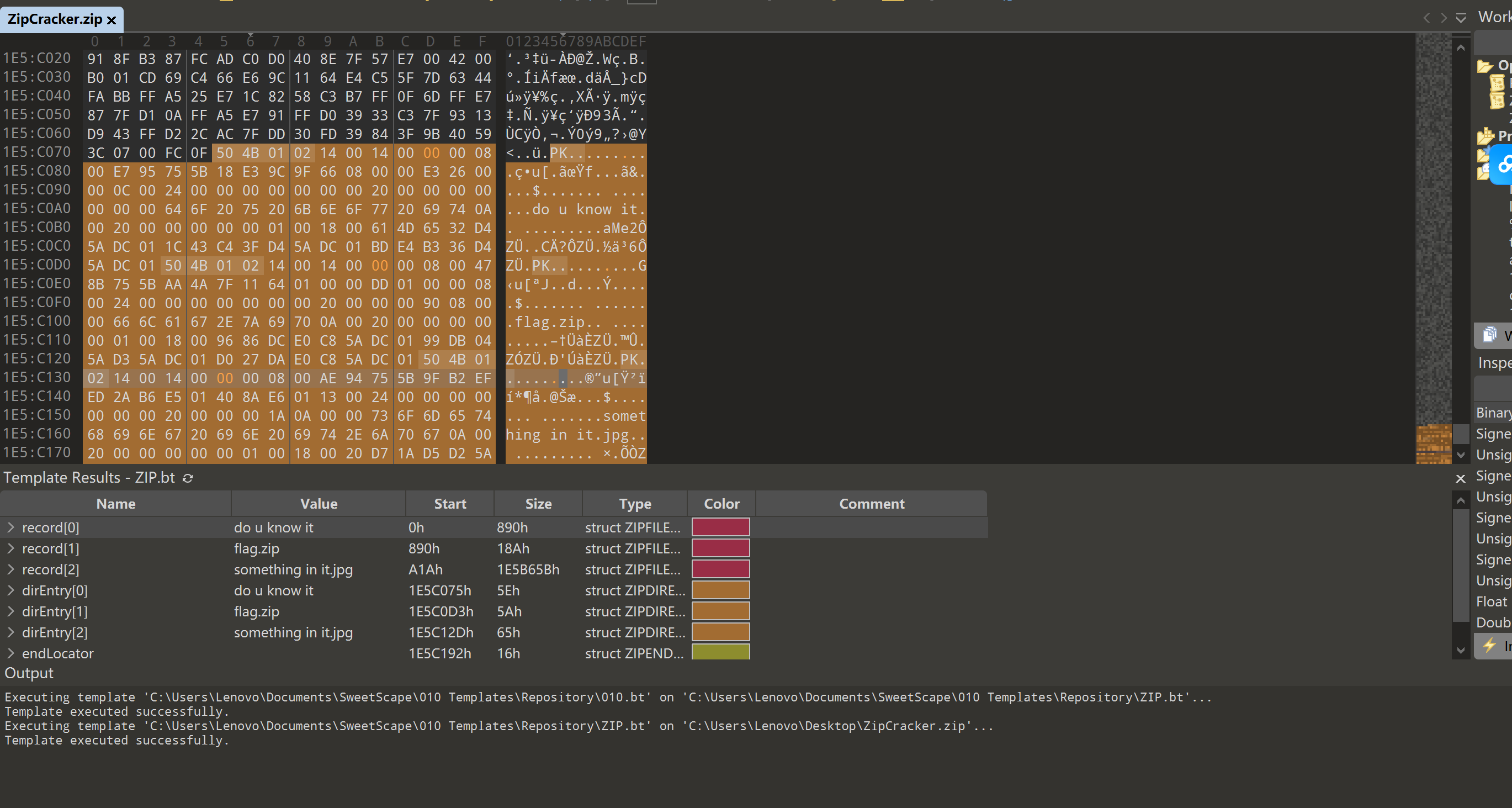Close the Template Results panel
The height and width of the screenshot is (808, 1512).
click(x=1461, y=479)
